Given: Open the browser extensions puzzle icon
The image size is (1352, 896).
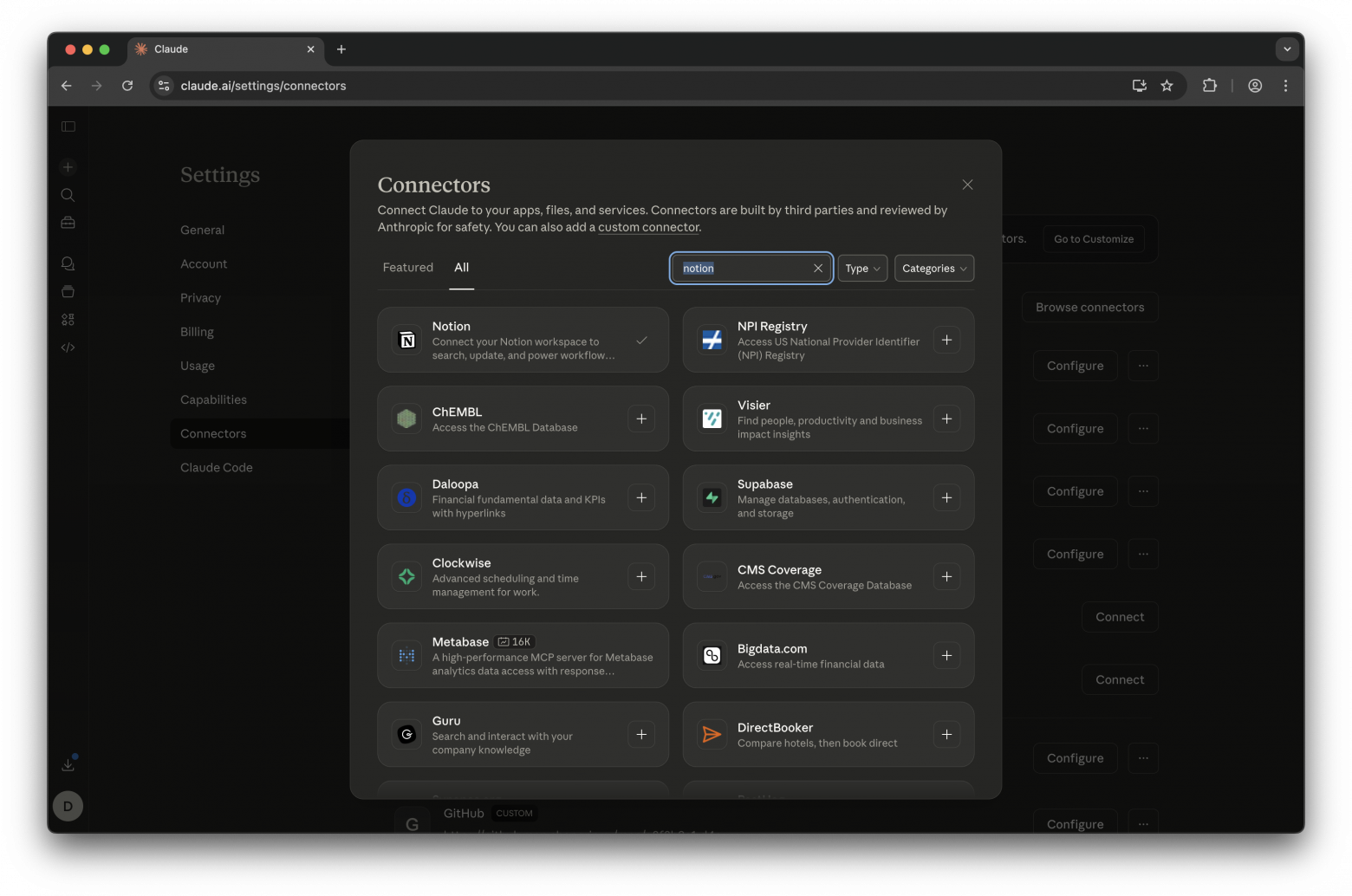Looking at the screenshot, I should pos(1209,86).
